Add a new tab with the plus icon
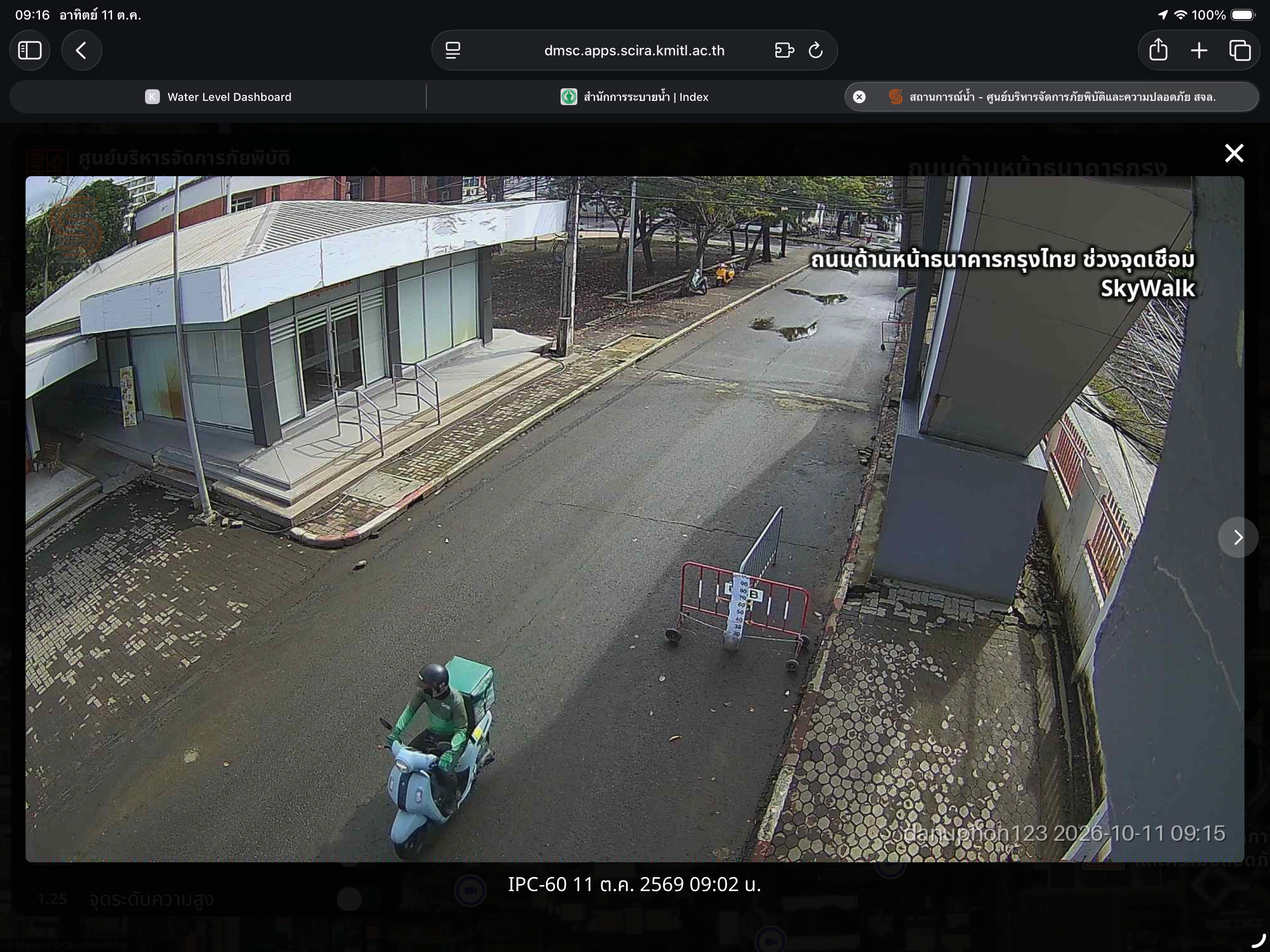This screenshot has height=952, width=1270. tap(1199, 51)
